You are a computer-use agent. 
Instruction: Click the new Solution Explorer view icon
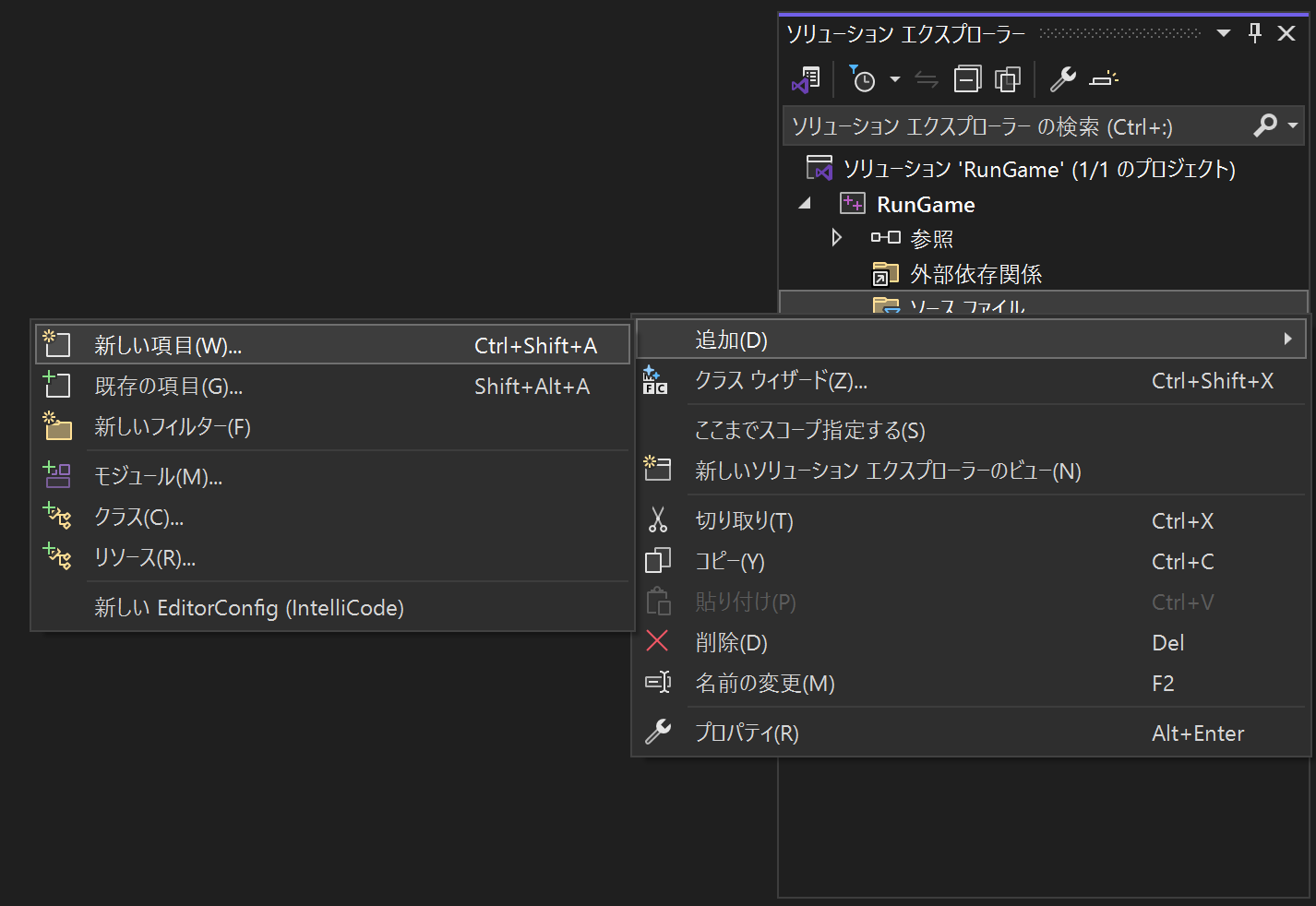click(x=657, y=469)
